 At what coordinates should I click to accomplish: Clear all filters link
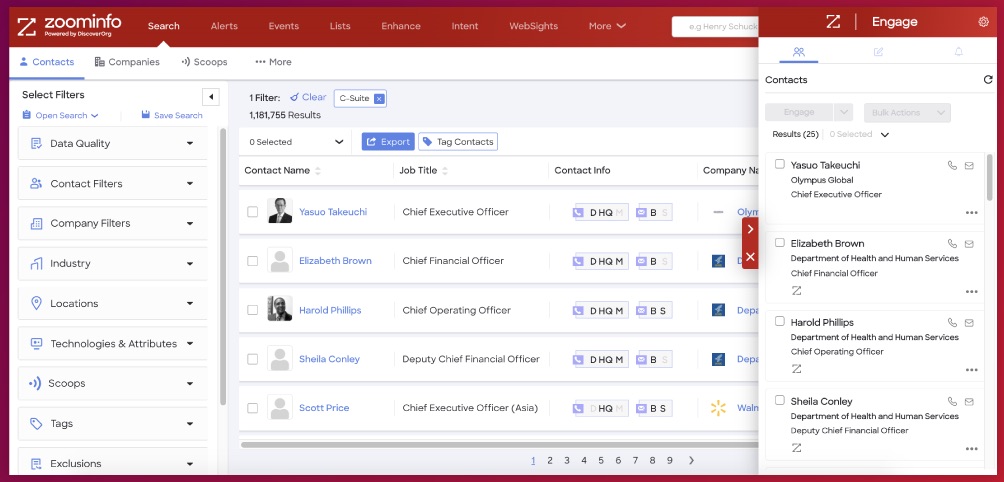coord(308,97)
